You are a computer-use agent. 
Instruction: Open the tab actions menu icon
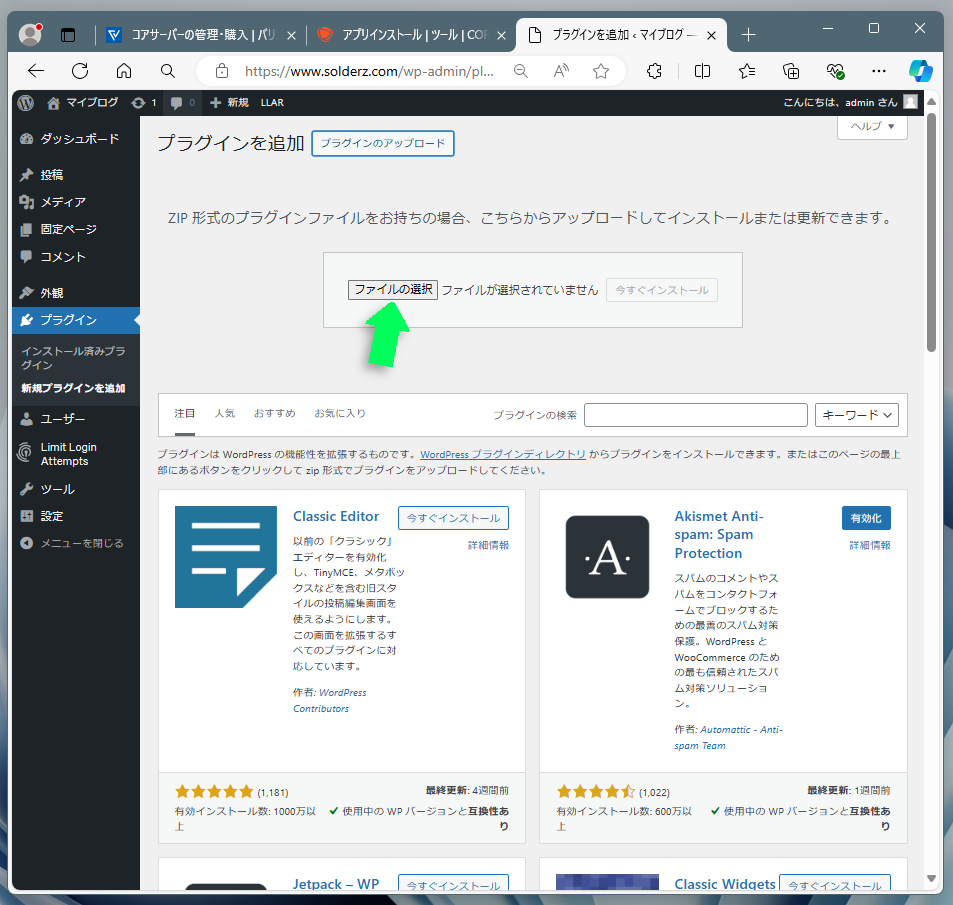click(68, 35)
